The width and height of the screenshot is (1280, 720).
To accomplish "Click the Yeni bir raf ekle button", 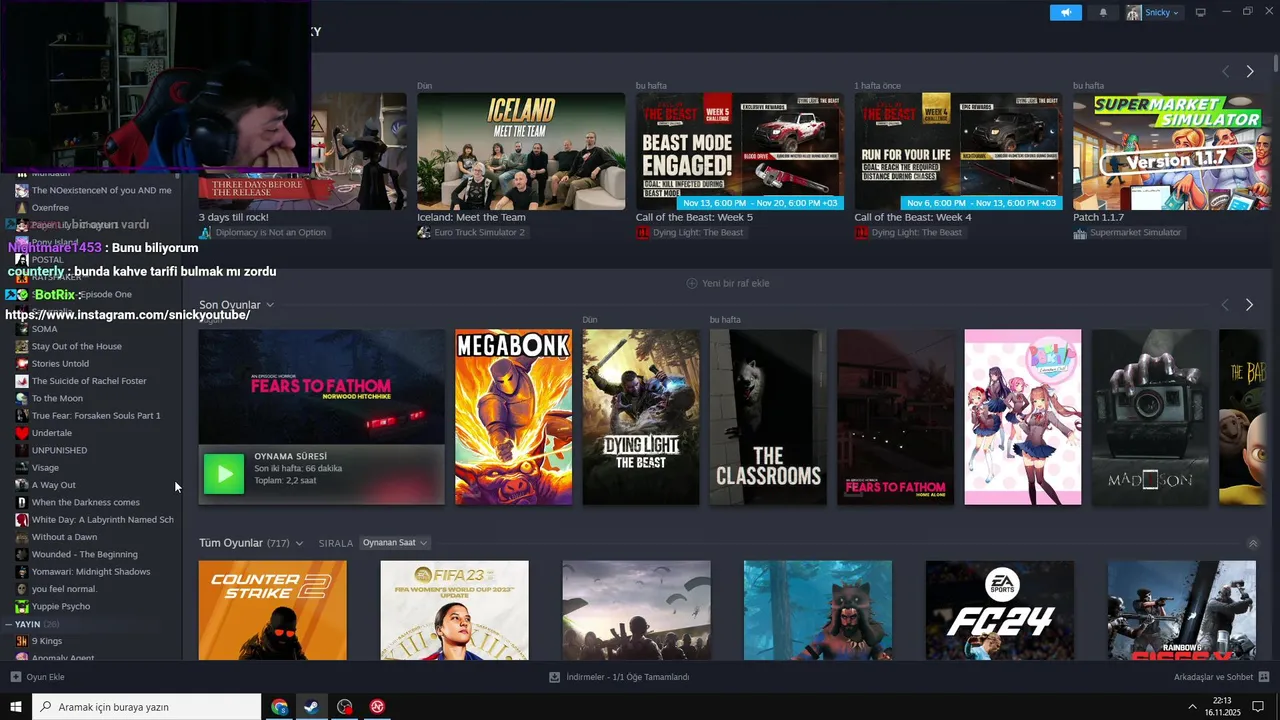I will (x=727, y=283).
